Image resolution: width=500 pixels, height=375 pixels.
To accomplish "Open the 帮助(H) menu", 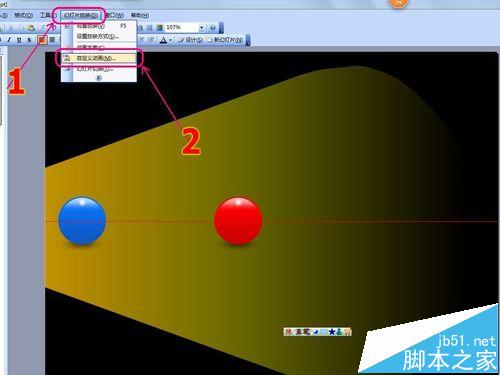I will pos(140,15).
